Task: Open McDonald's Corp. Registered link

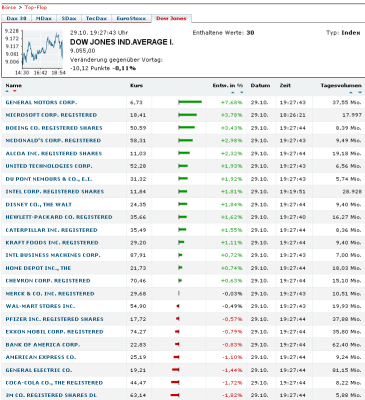Action: 53,141
